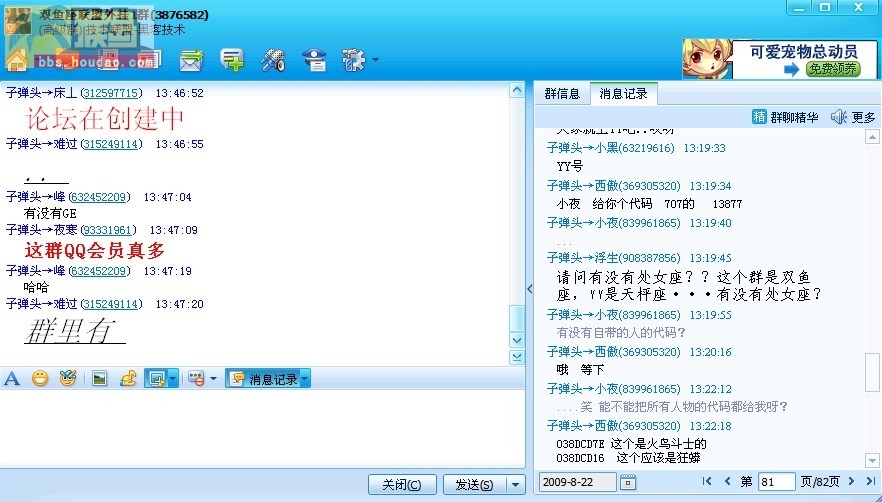Click chat scrollbar up arrow
This screenshot has height=502, width=882.
coord(516,90)
